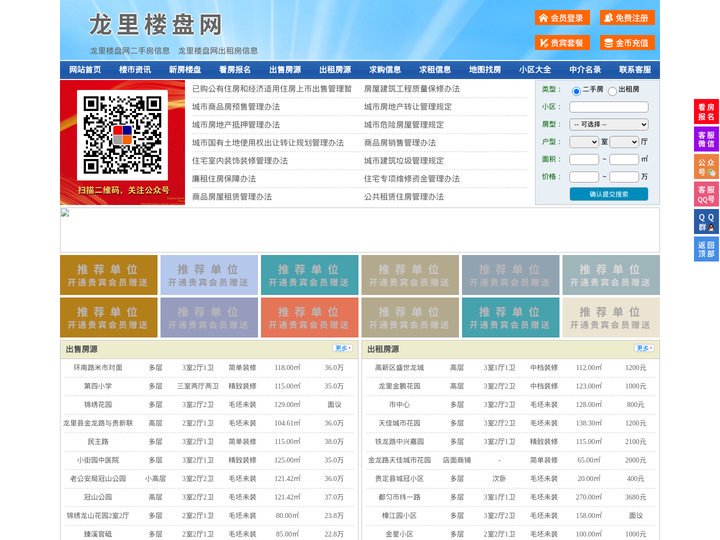Image resolution: width=720 pixels, height=540 pixels.
Task: Open 求租信息 navigation item
Action: [435, 70]
